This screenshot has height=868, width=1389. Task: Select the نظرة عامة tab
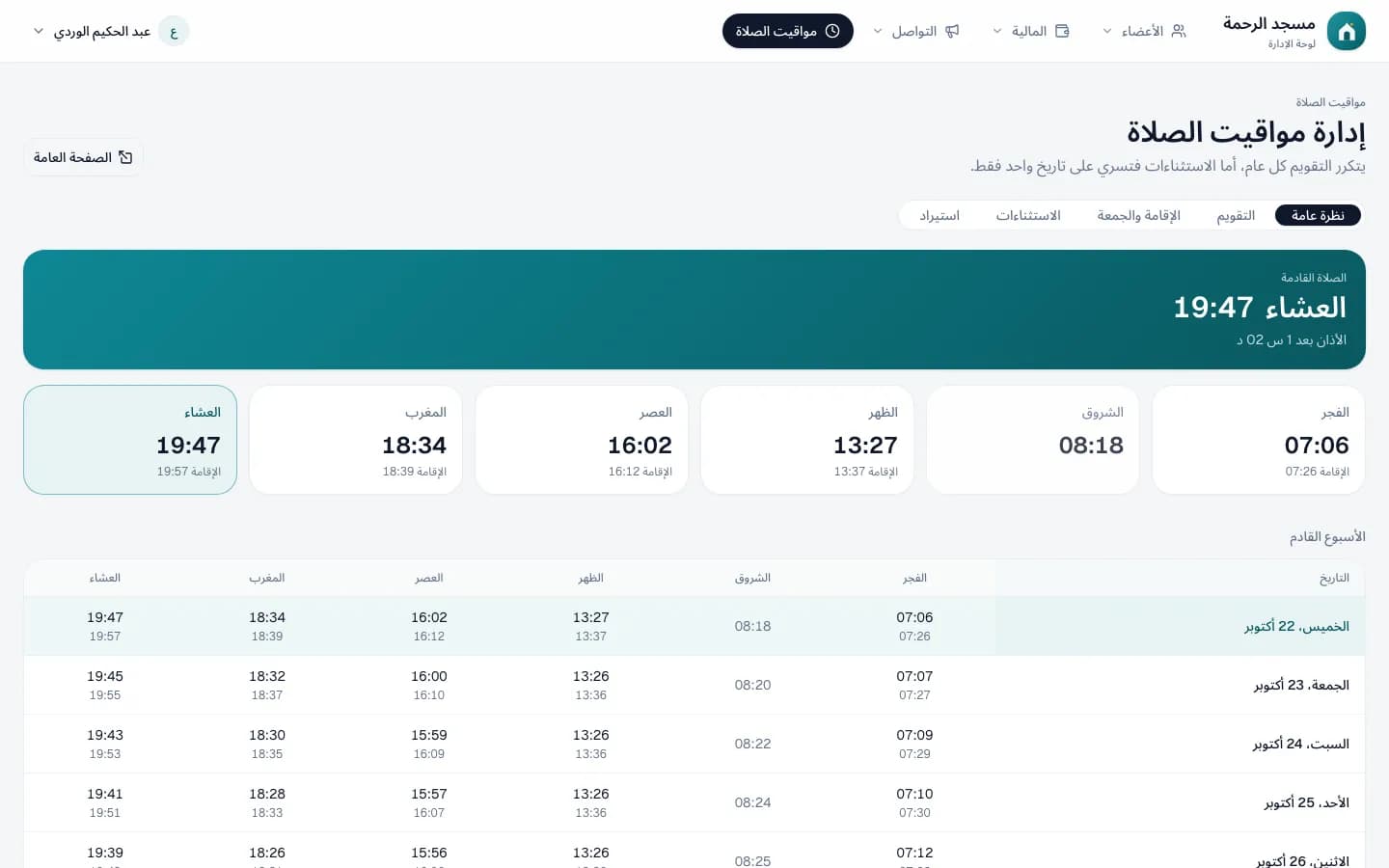(1318, 215)
